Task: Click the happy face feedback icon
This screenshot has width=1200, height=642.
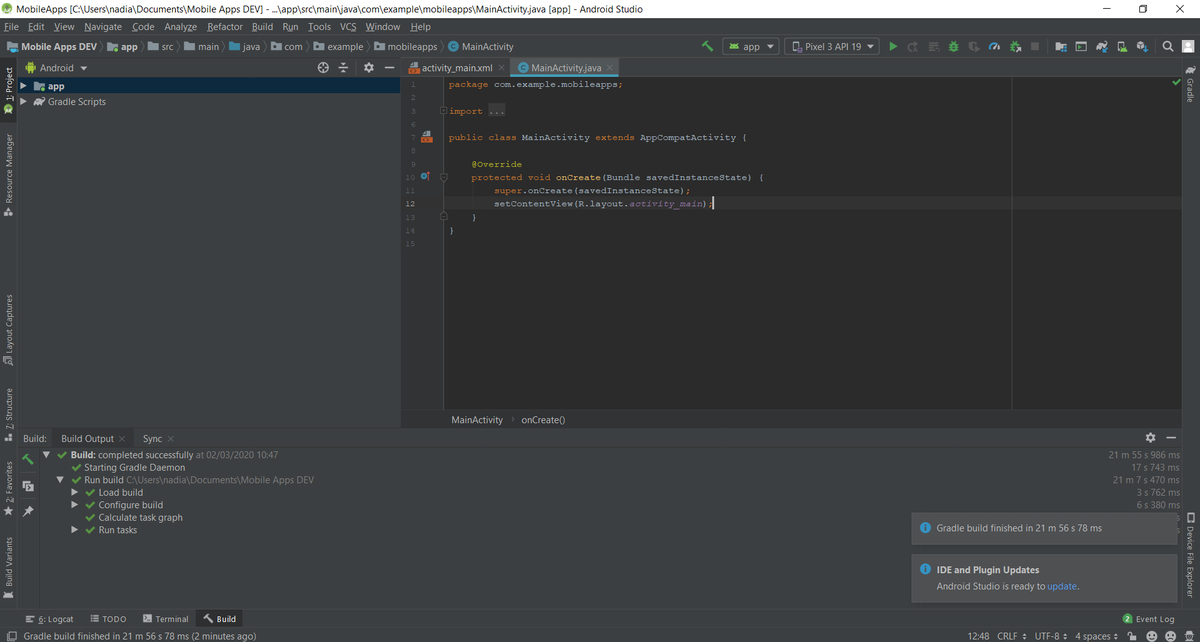Action: 1153,636
